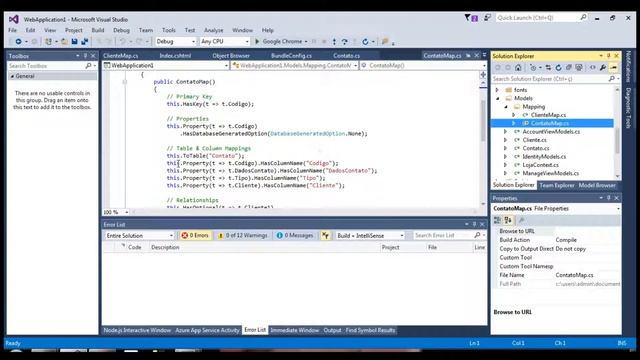The width and height of the screenshot is (640, 360).
Task: Switch to the Object Browser tab
Action: (x=231, y=56)
